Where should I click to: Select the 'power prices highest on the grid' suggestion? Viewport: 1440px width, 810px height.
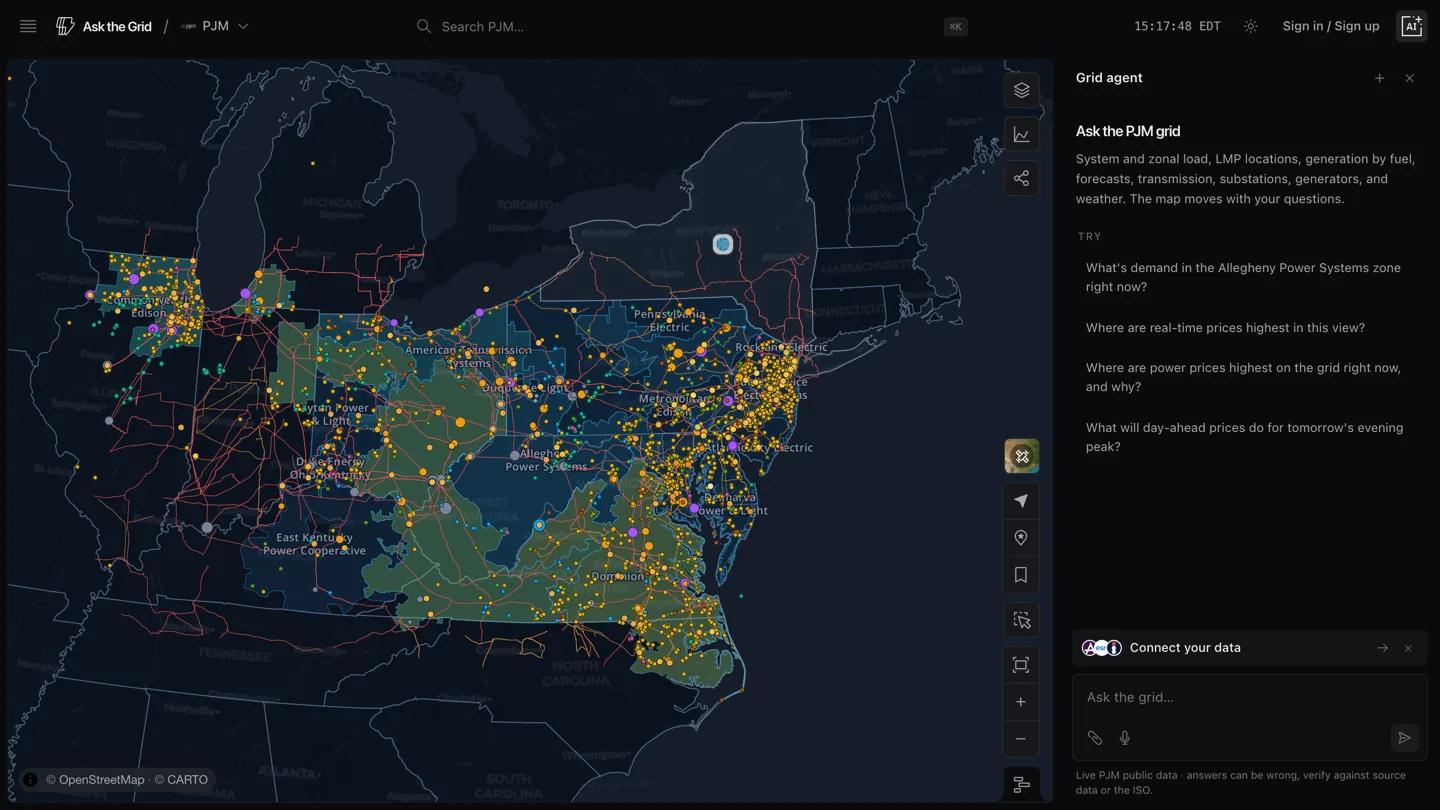coord(1250,377)
